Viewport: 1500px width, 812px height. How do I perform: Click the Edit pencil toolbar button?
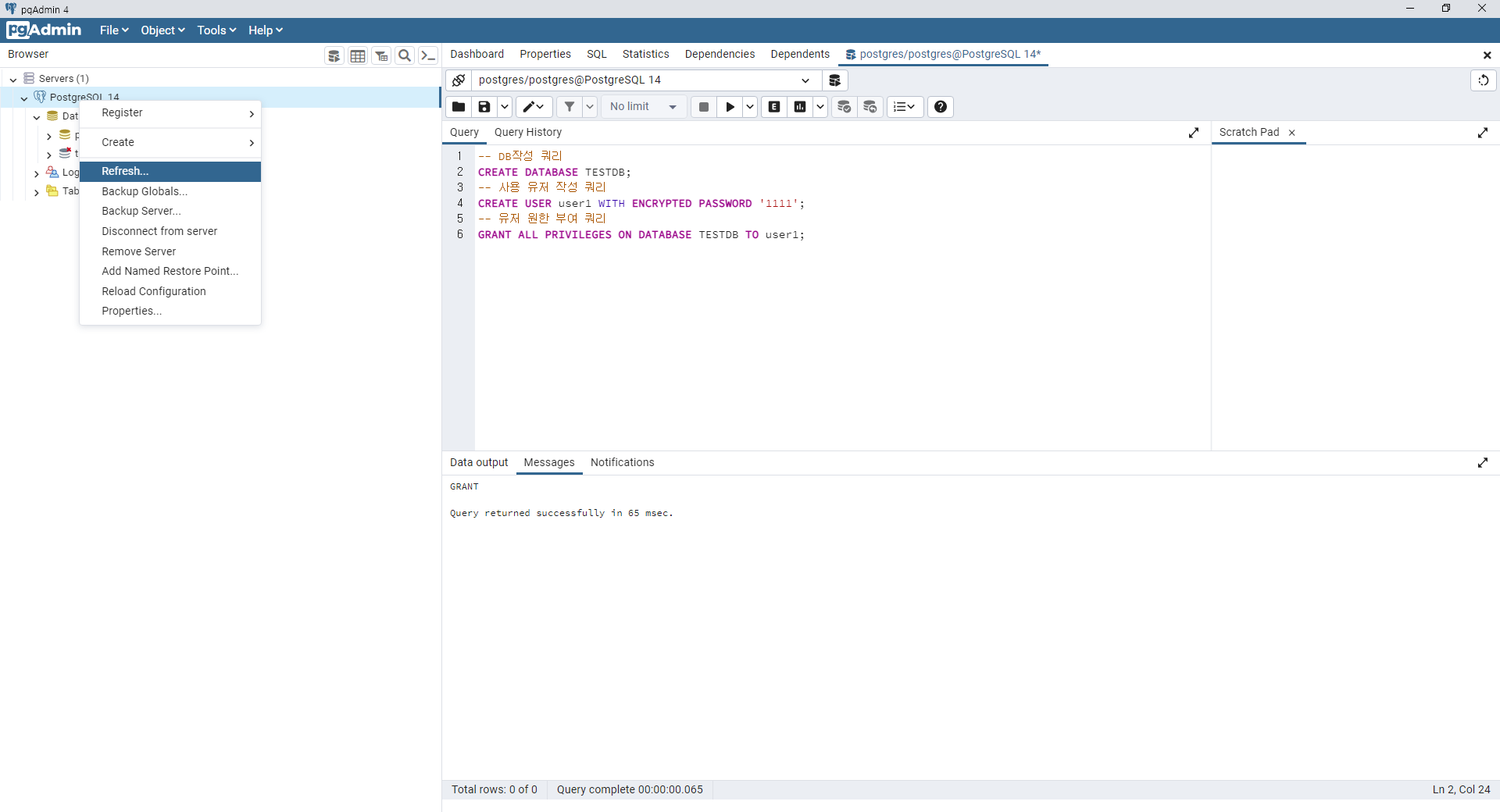[x=534, y=107]
